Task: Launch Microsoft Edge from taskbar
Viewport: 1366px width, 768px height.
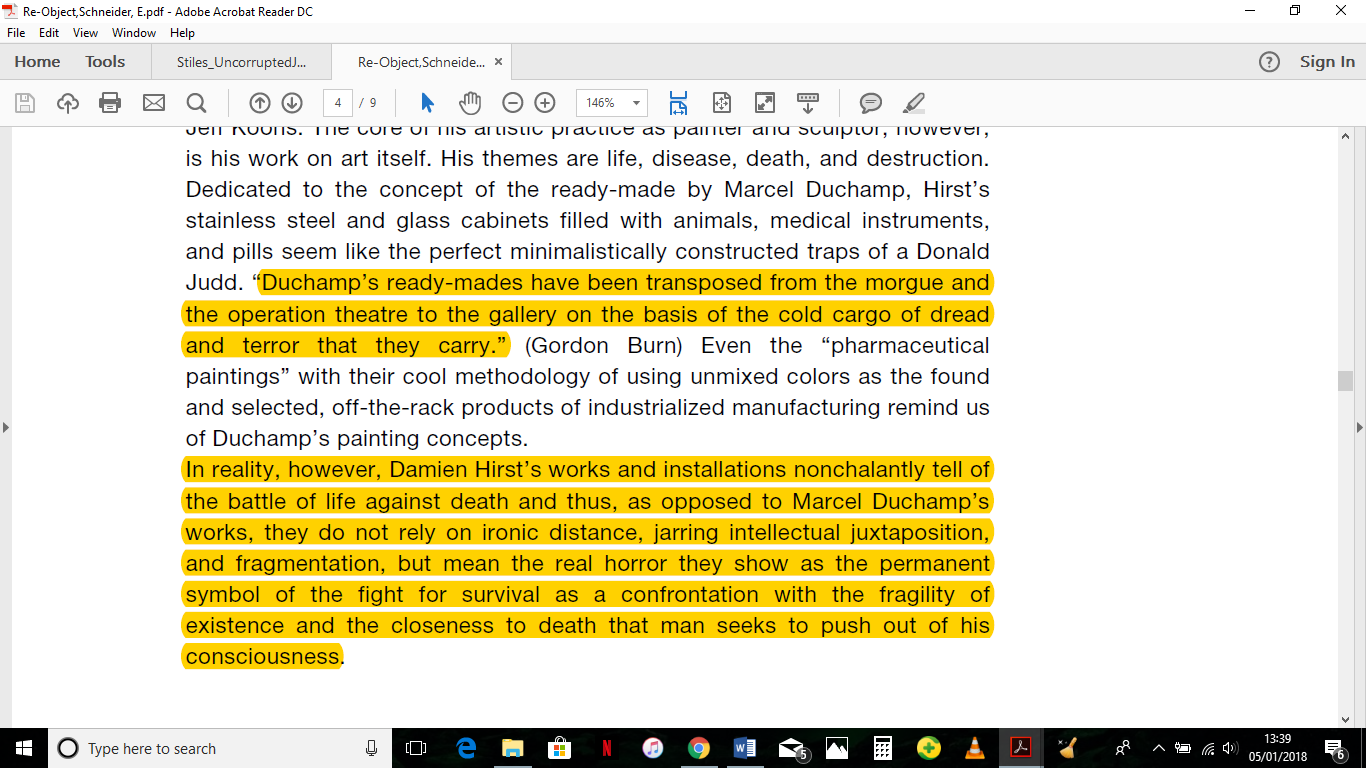Action: [x=465, y=748]
